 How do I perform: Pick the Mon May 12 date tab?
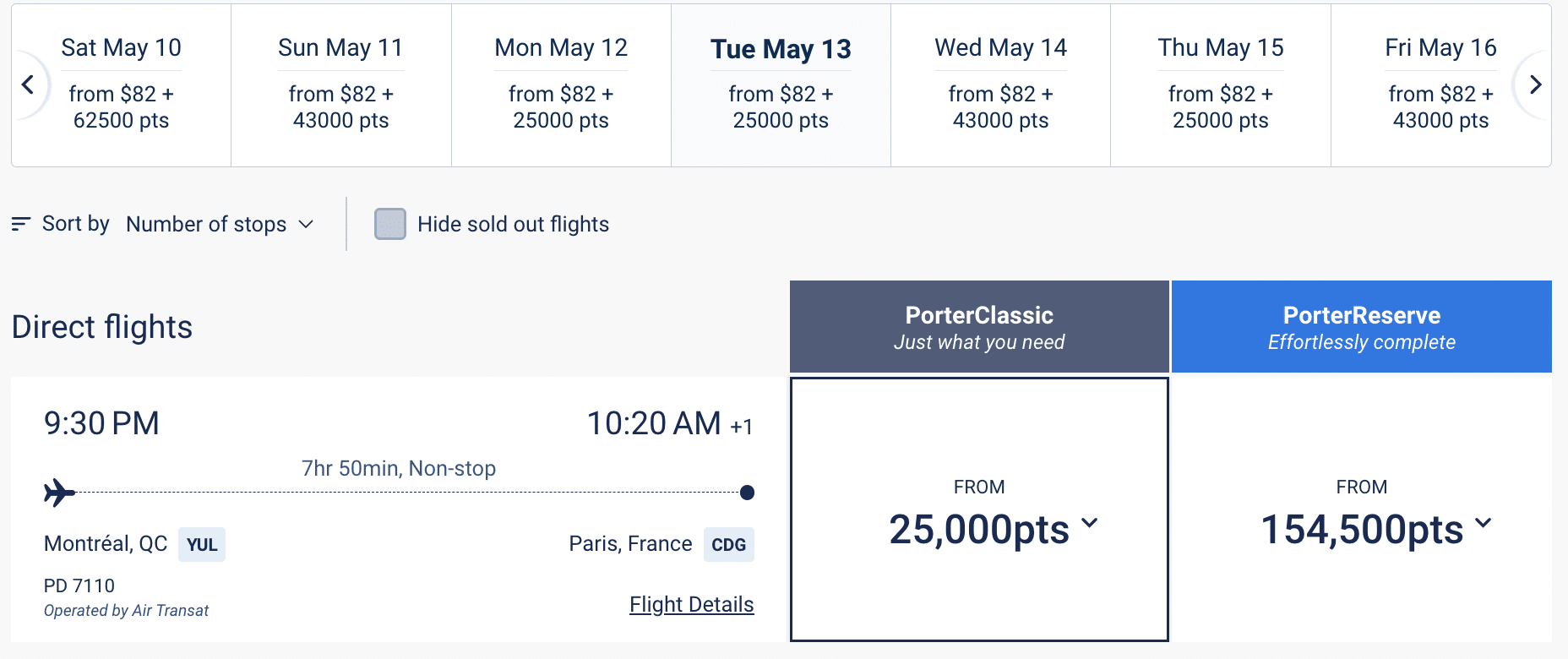[561, 84]
